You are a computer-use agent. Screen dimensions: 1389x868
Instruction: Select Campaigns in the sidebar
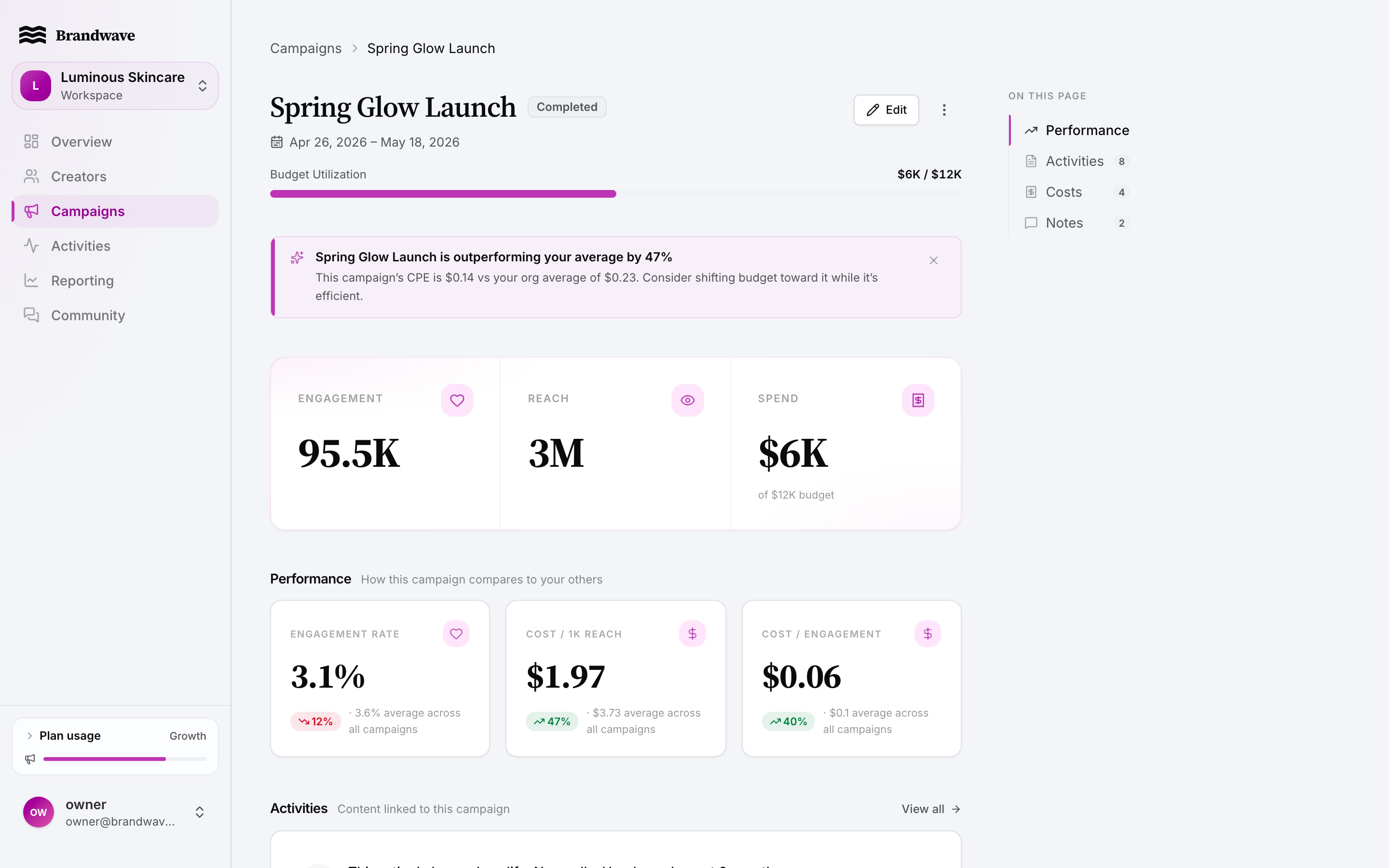point(115,211)
